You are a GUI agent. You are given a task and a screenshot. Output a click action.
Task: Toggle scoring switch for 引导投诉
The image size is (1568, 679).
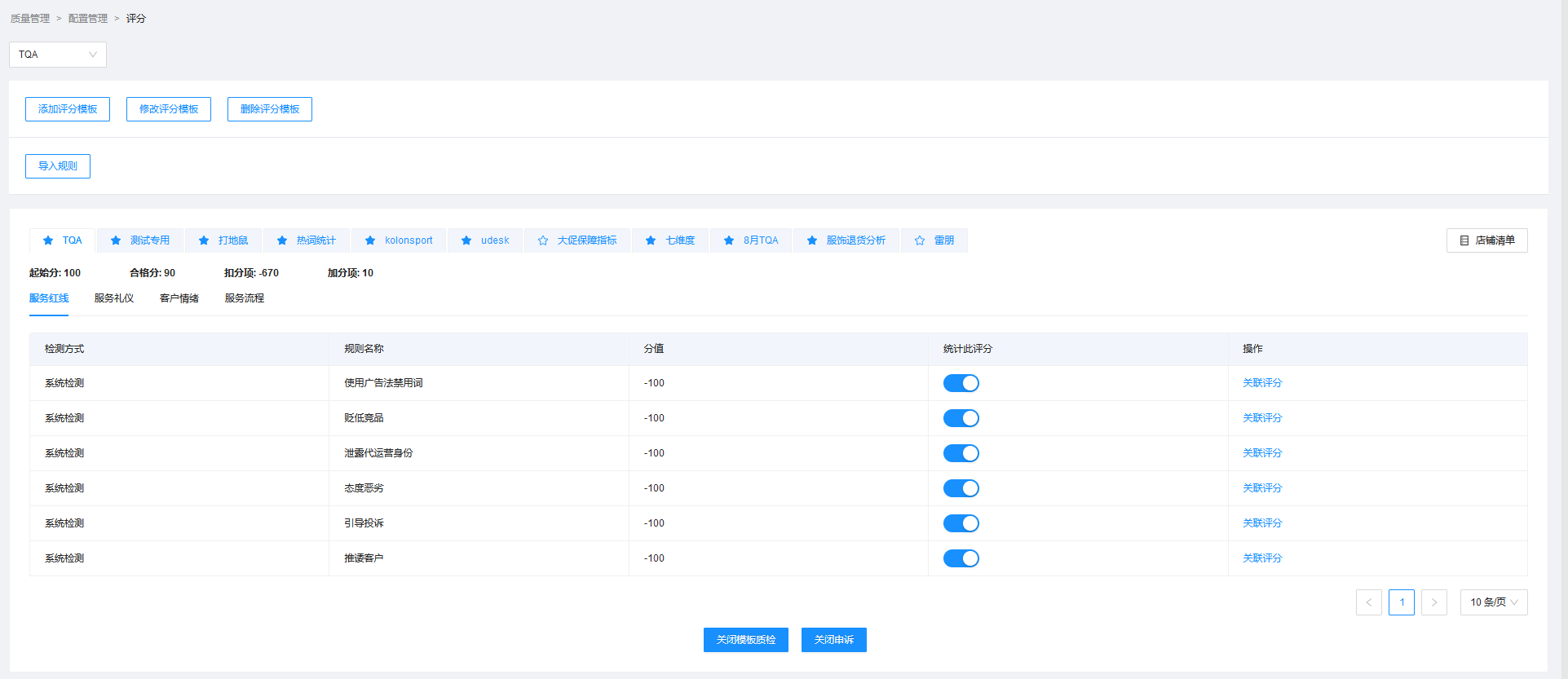coord(961,523)
